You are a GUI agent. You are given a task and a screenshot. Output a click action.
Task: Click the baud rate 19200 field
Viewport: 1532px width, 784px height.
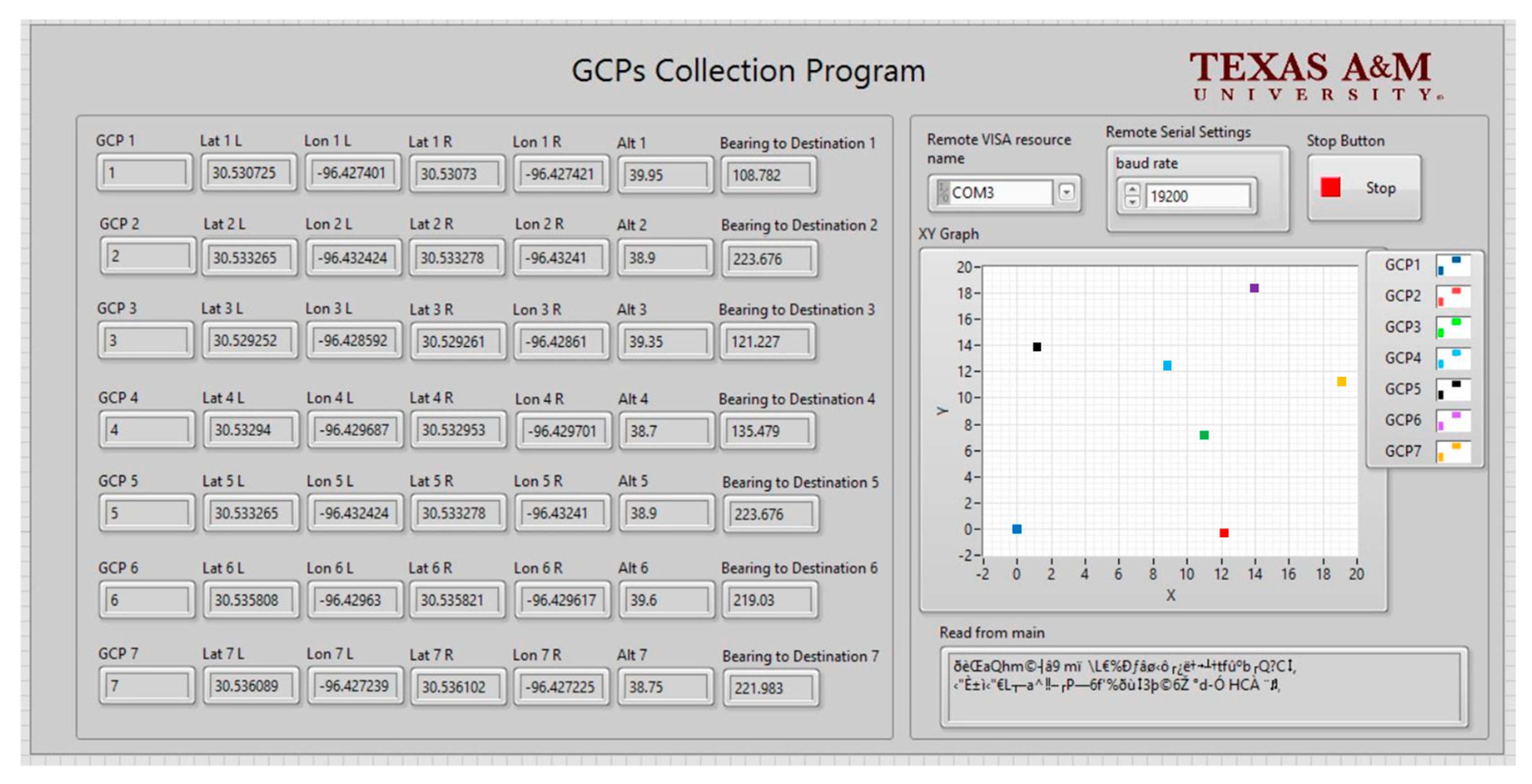[x=1197, y=196]
